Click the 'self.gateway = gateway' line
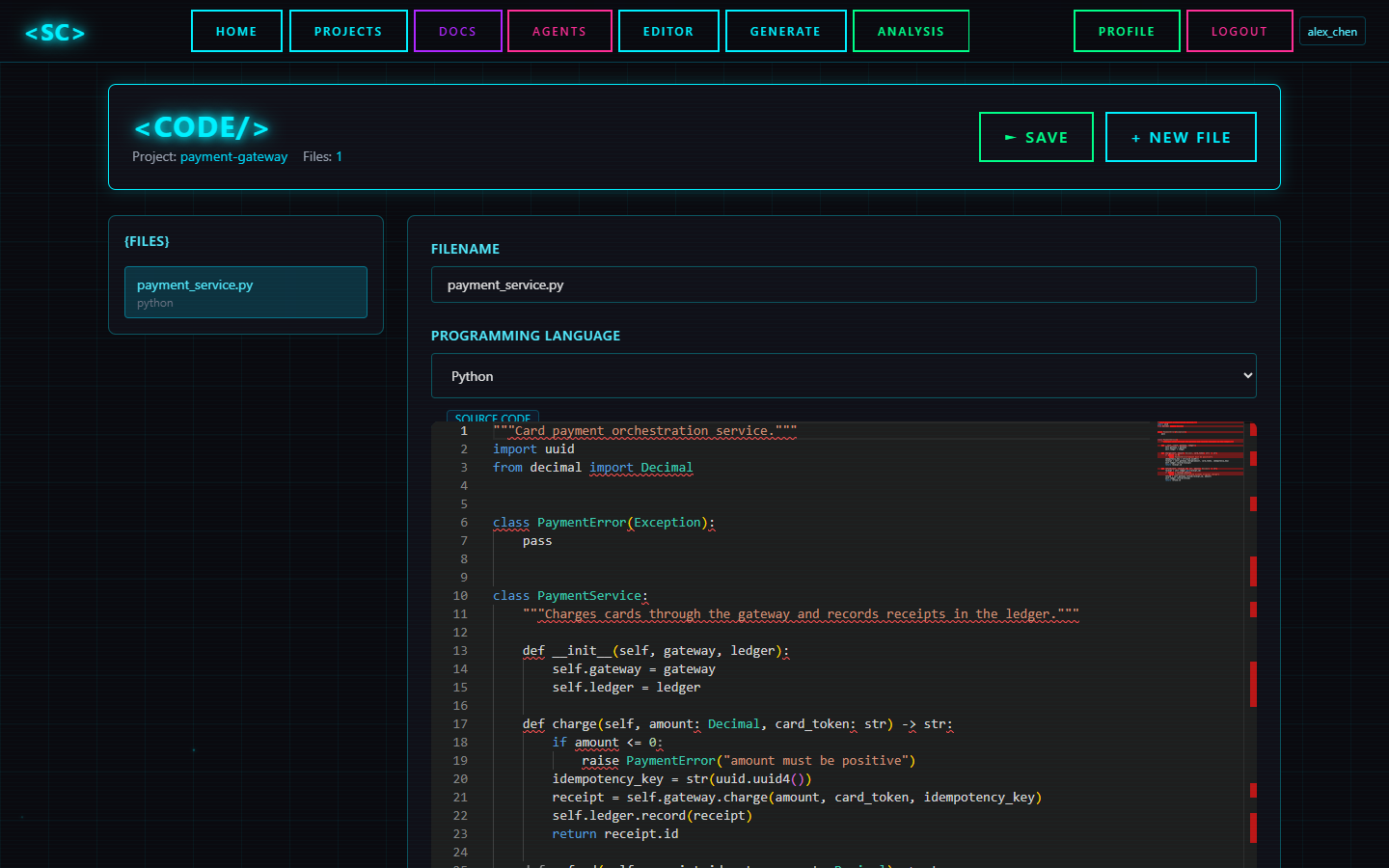This screenshot has height=868, width=1389. click(x=634, y=669)
